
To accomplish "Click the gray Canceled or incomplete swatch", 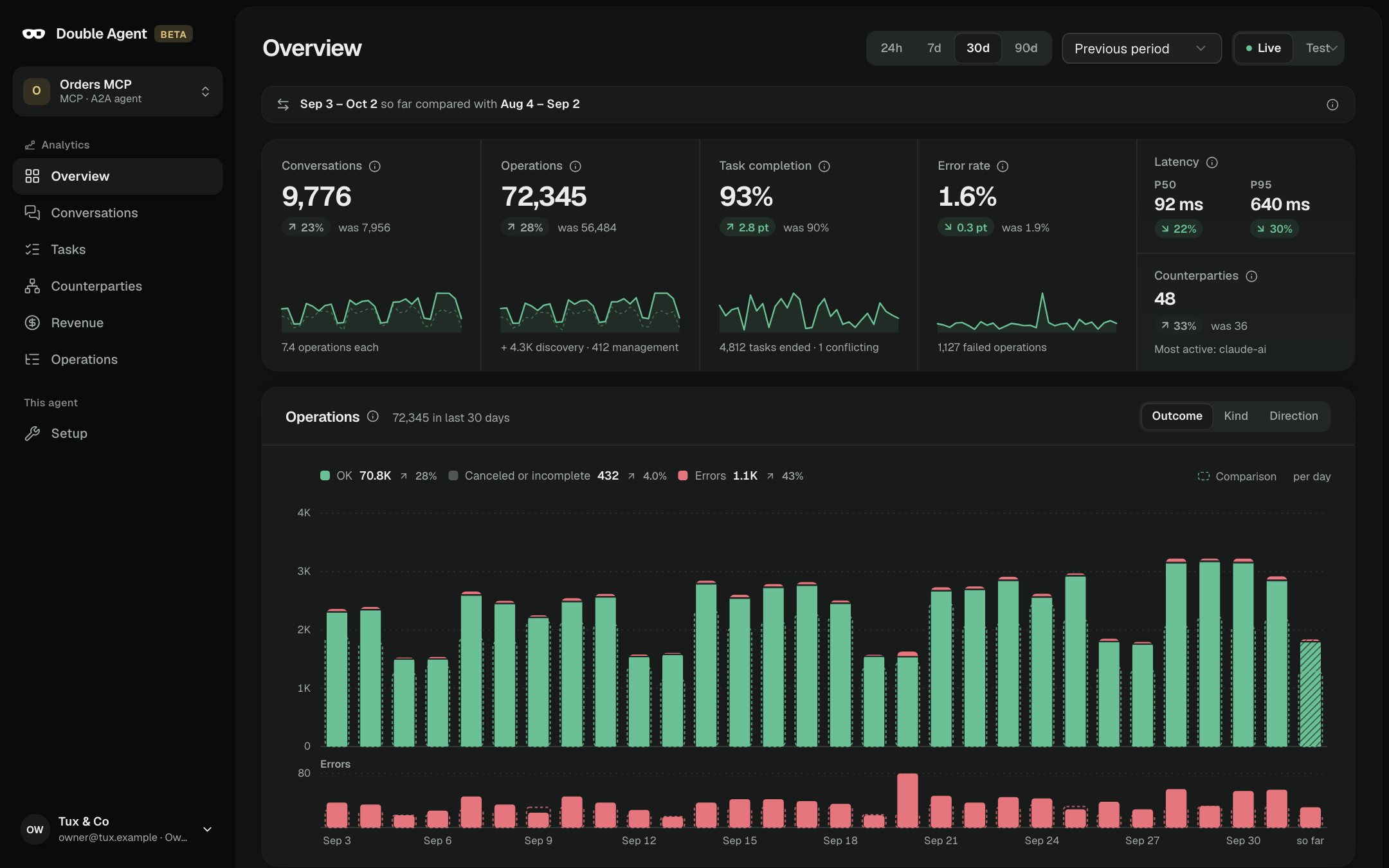I will pyautogui.click(x=453, y=476).
